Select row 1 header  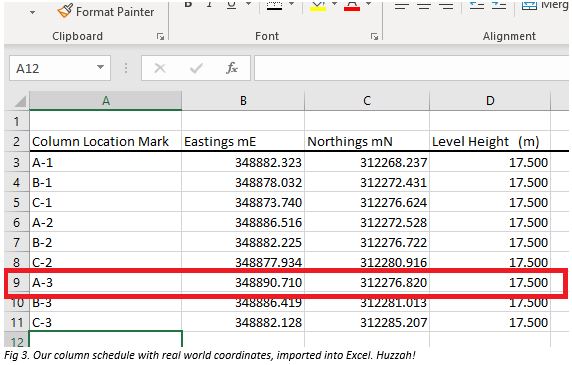[x=17, y=121]
